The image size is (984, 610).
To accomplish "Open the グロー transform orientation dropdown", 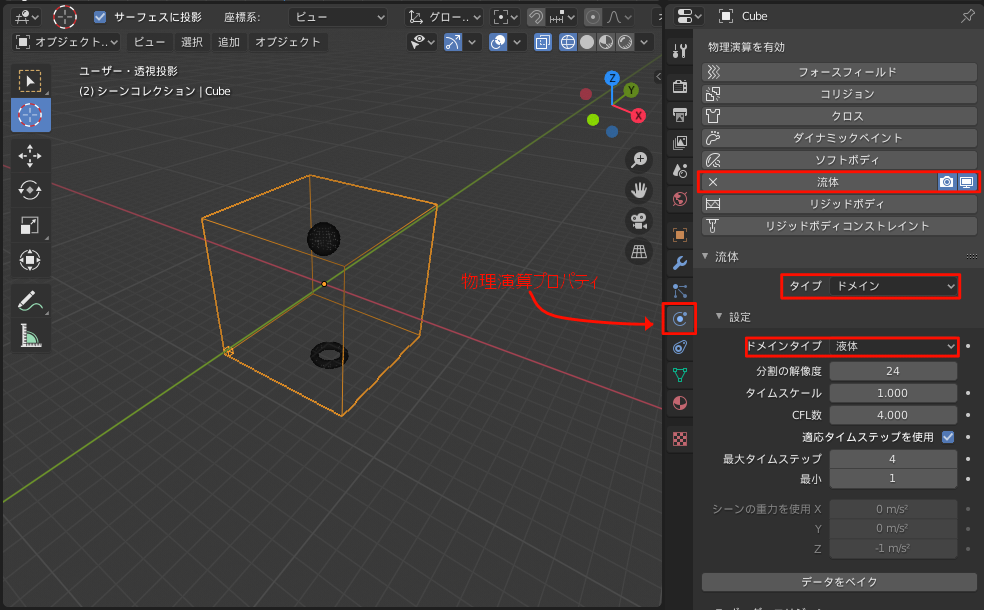I will pos(444,17).
